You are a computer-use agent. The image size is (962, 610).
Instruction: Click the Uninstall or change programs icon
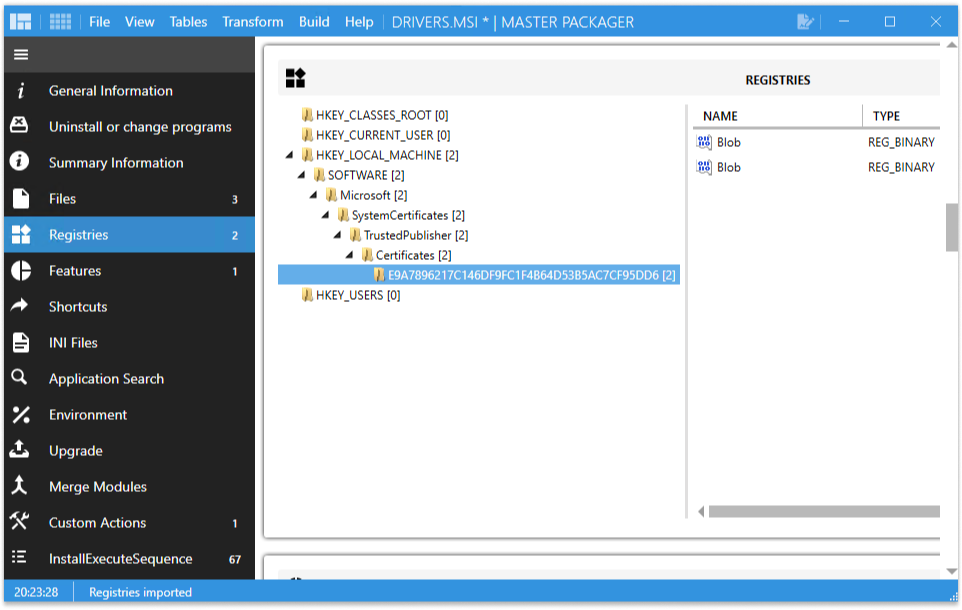coord(19,125)
